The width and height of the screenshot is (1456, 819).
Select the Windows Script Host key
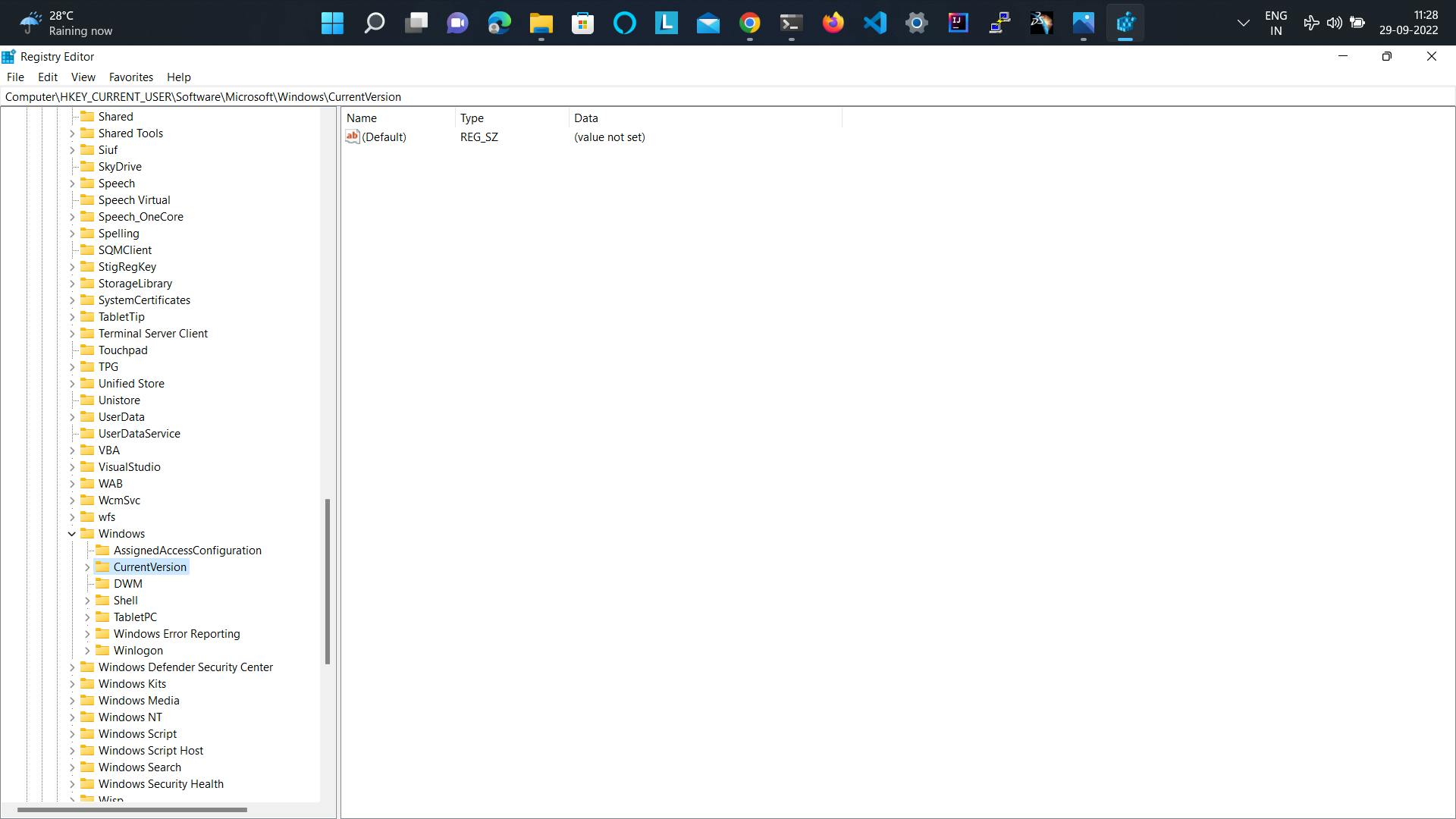coord(151,751)
